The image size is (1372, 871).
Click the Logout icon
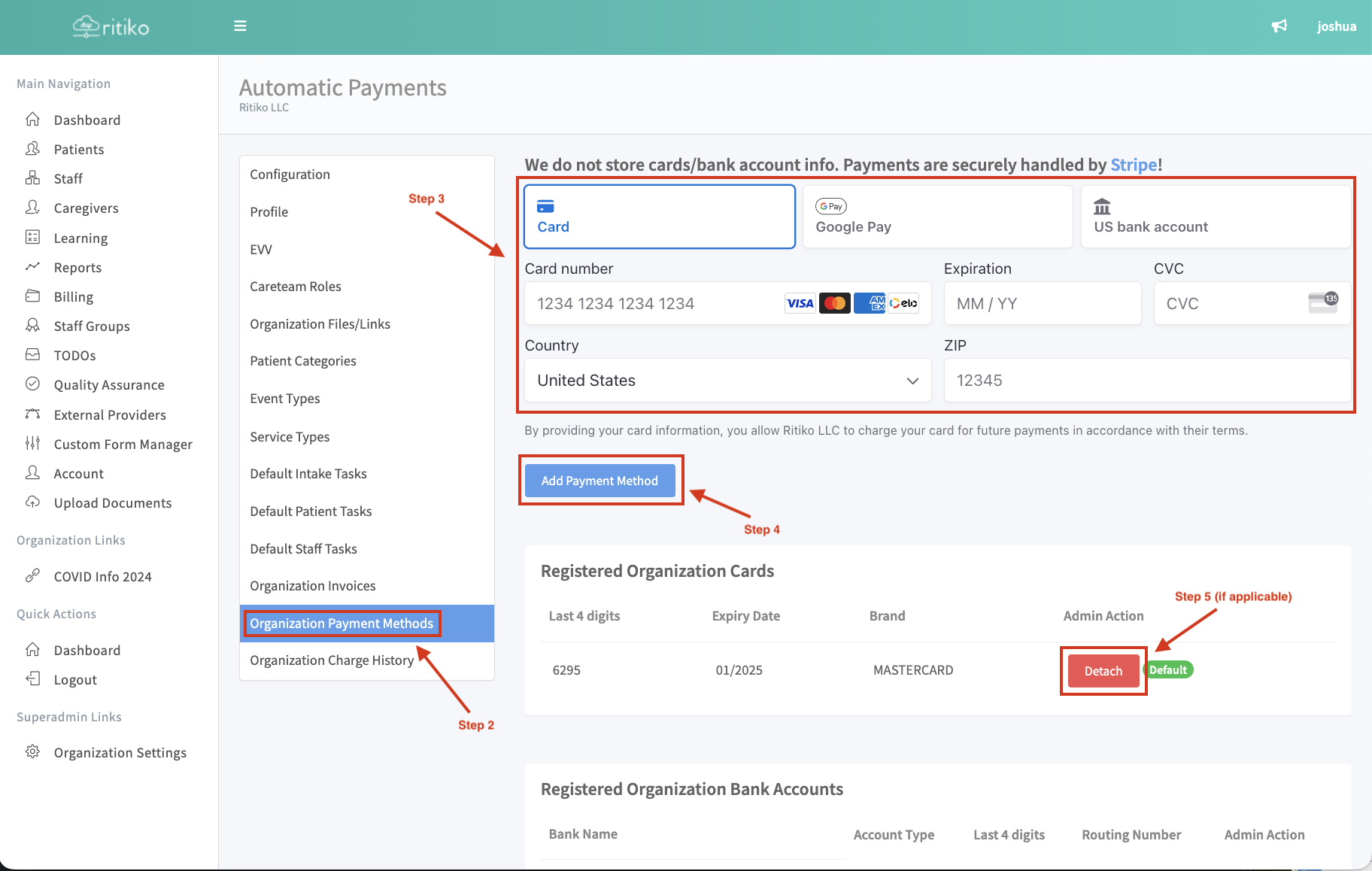point(32,679)
